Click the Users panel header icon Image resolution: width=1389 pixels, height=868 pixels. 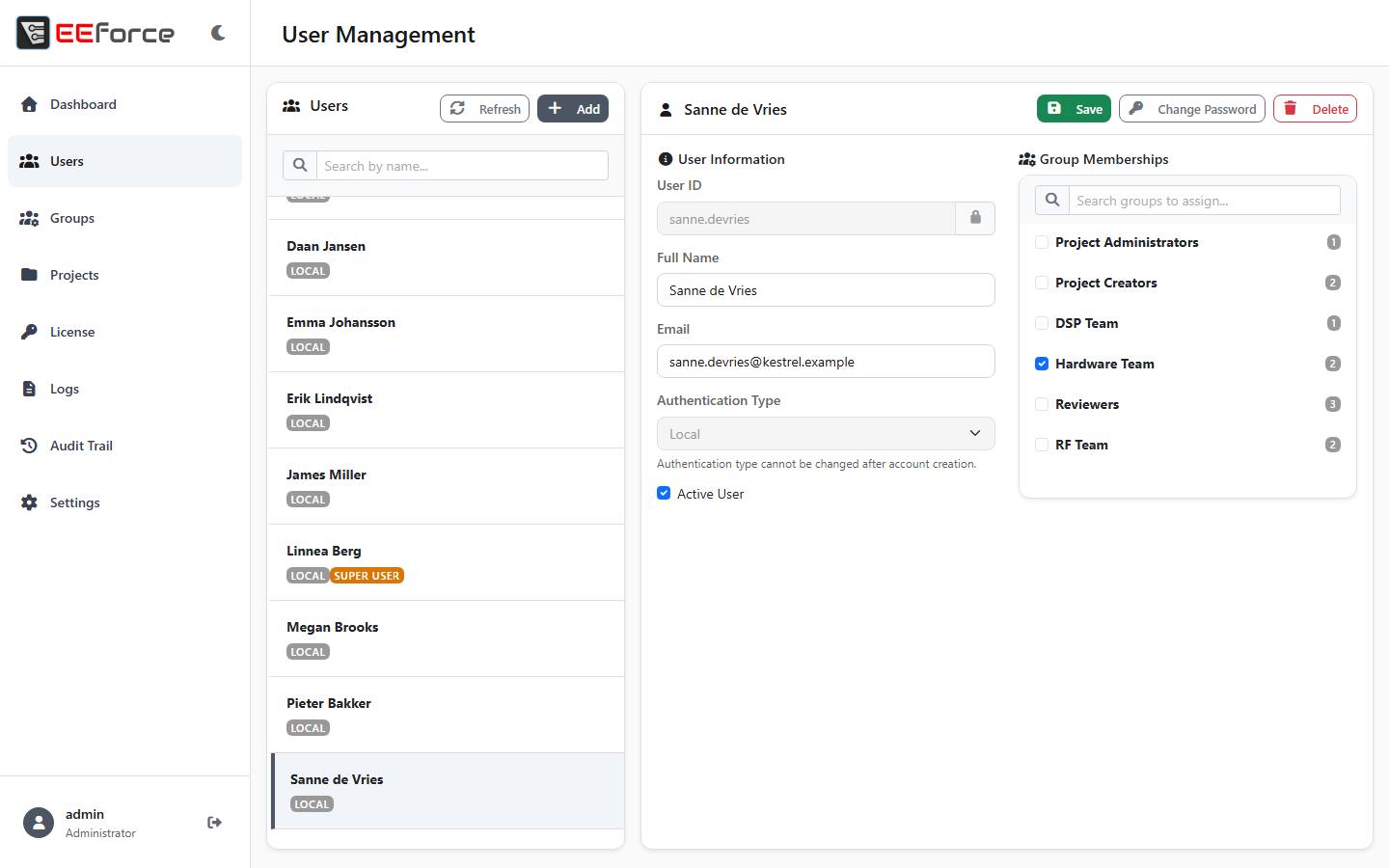[x=291, y=106]
